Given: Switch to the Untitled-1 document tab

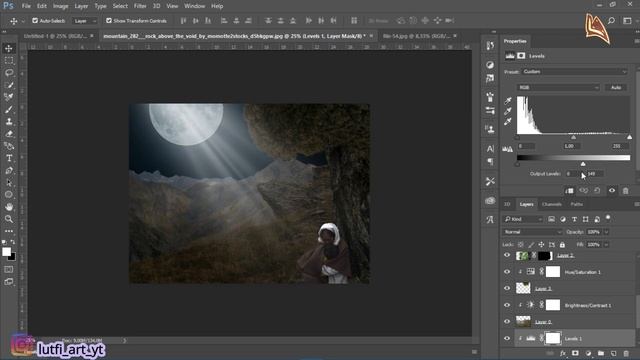Looking at the screenshot, I should [56, 36].
